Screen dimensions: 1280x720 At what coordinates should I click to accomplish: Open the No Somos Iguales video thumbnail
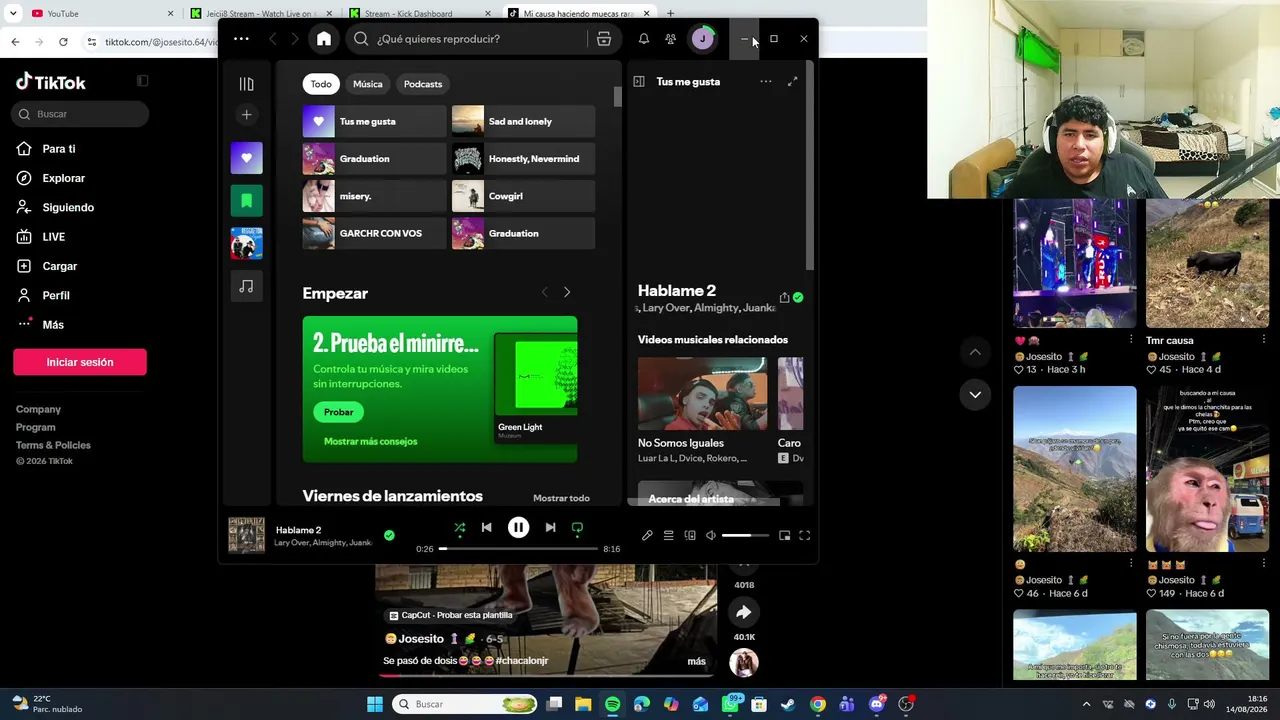click(702, 394)
